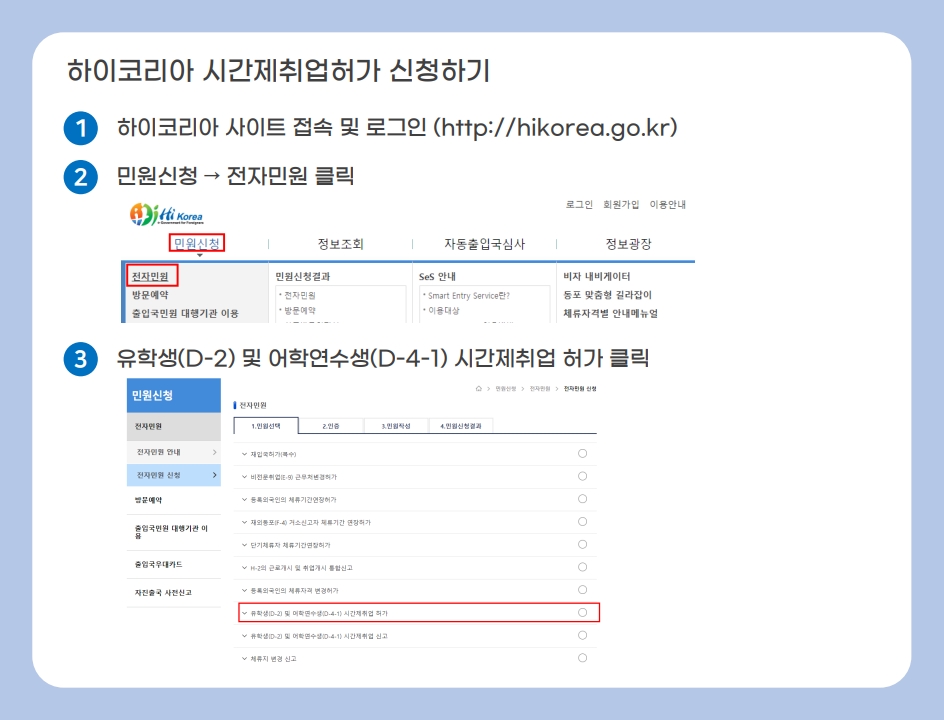Screen dimensions: 944x720
Task: Select the 등록외국인의 체류자격 변경허가 radio button
Action: point(582,589)
